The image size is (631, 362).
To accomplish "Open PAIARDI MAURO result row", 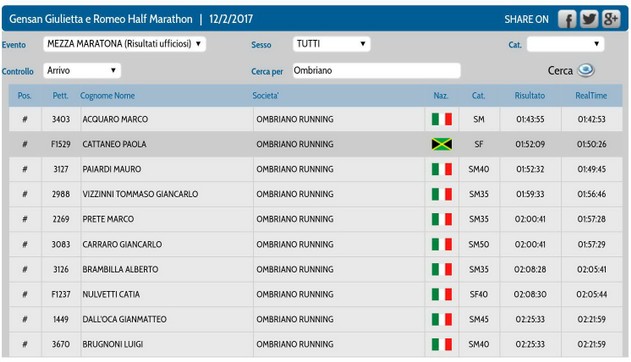I will 316,169.
